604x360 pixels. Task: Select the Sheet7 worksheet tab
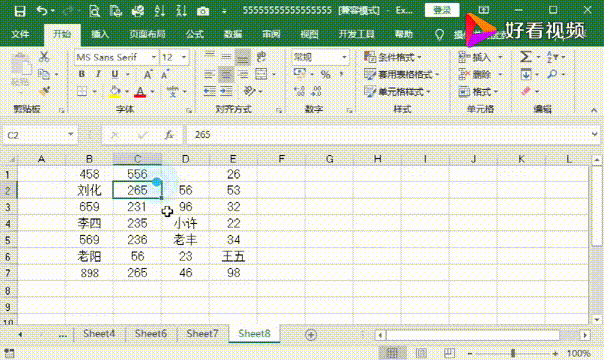pos(202,333)
